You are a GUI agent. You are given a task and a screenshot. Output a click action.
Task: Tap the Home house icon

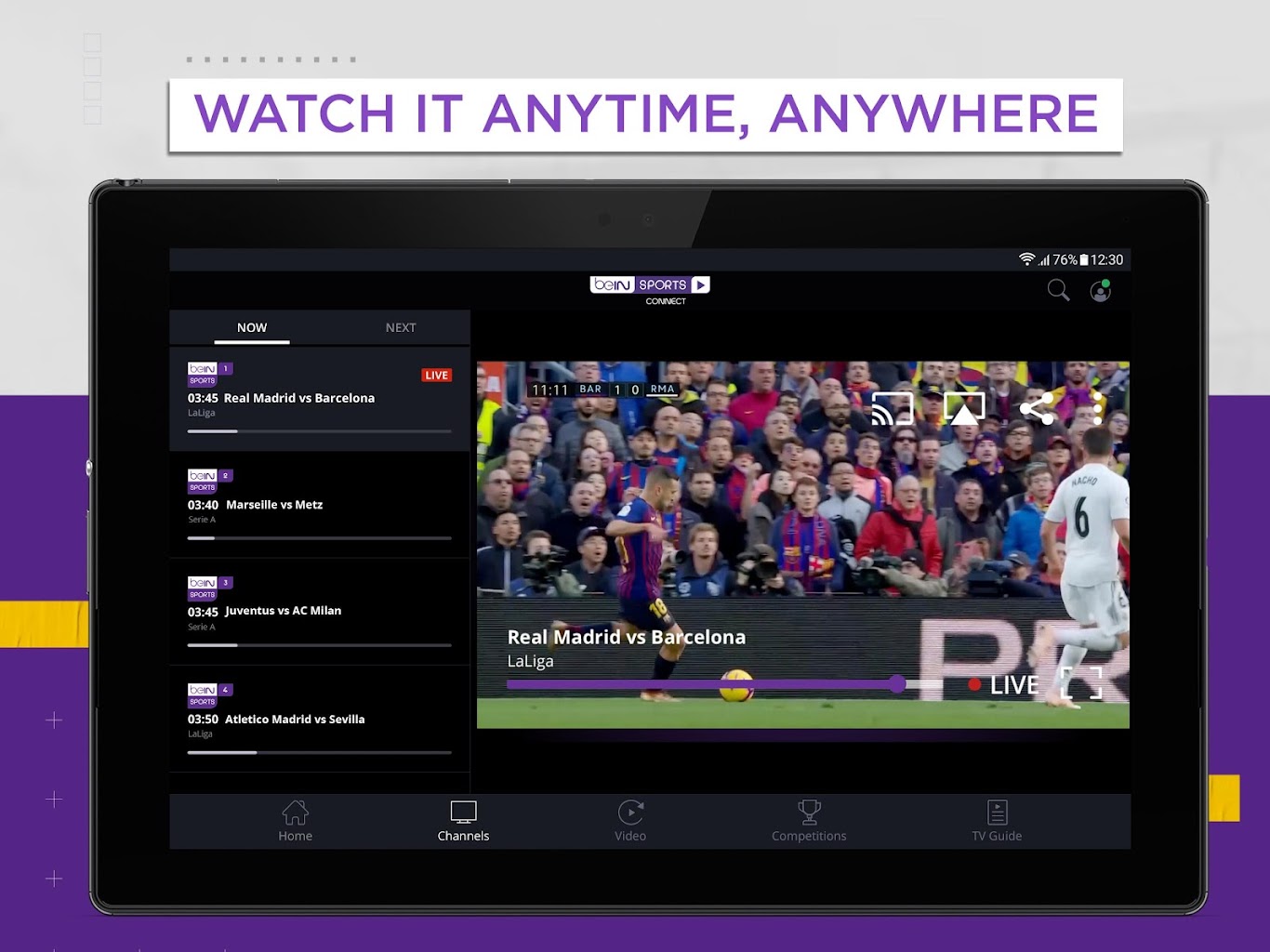pyautogui.click(x=296, y=812)
